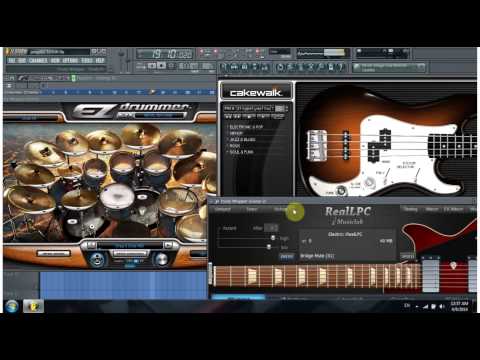Click the left round knob in EZdrummer
480x360 pixels.
tap(98, 259)
